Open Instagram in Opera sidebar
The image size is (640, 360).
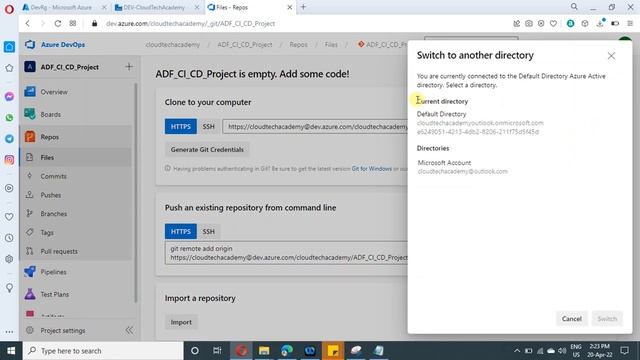click(x=9, y=160)
